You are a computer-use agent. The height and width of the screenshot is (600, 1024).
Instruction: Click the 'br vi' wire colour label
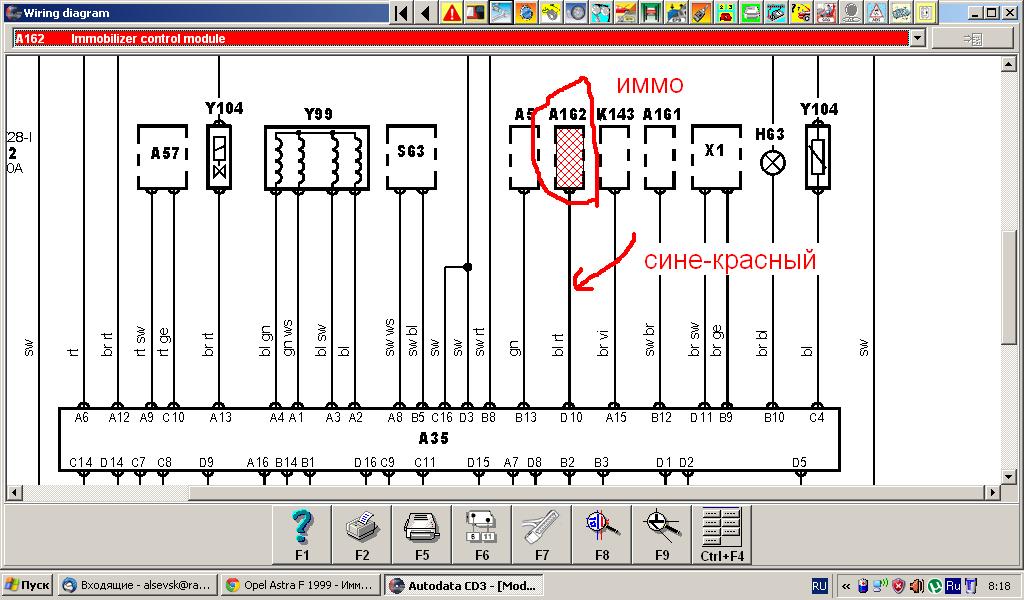[603, 343]
